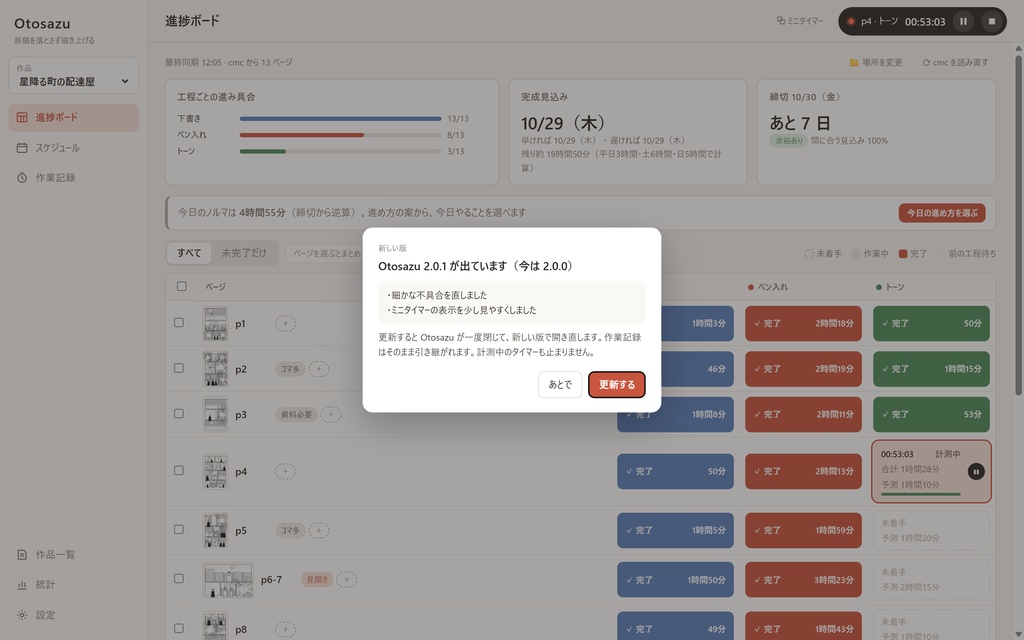Viewport: 1024px width, 640px height.
Task: Click p2 トーン cell 1時間15分
Action: pos(931,369)
